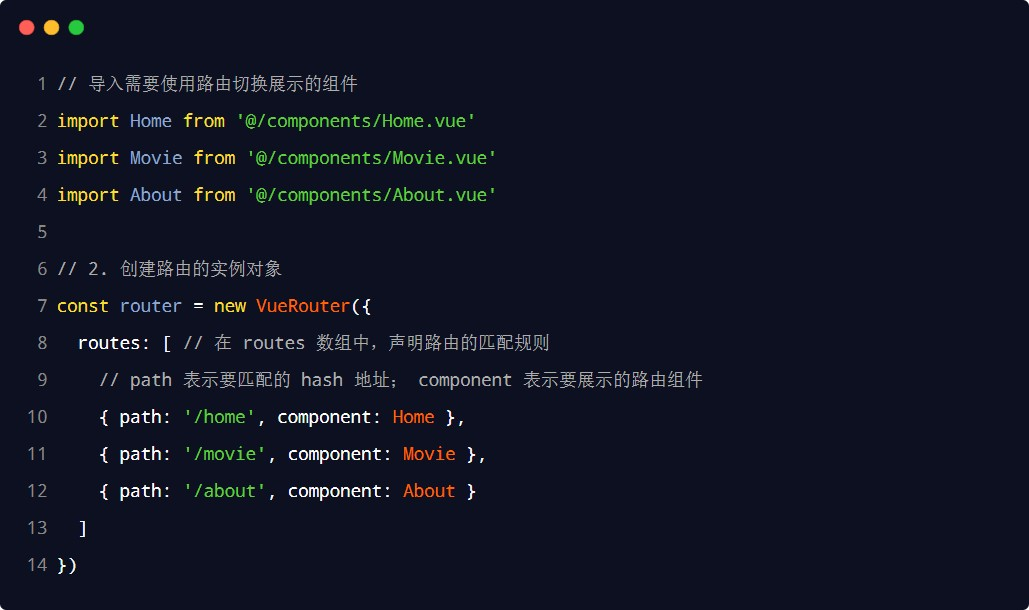Viewport: 1029px width, 610px height.
Task: Click the '@/components/About.vue' import string
Action: (371, 195)
